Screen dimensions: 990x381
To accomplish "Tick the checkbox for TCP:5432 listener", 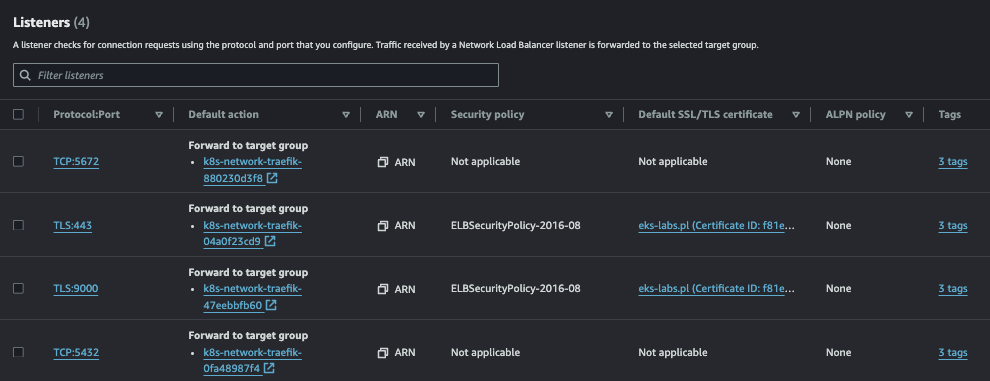I will (x=18, y=351).
